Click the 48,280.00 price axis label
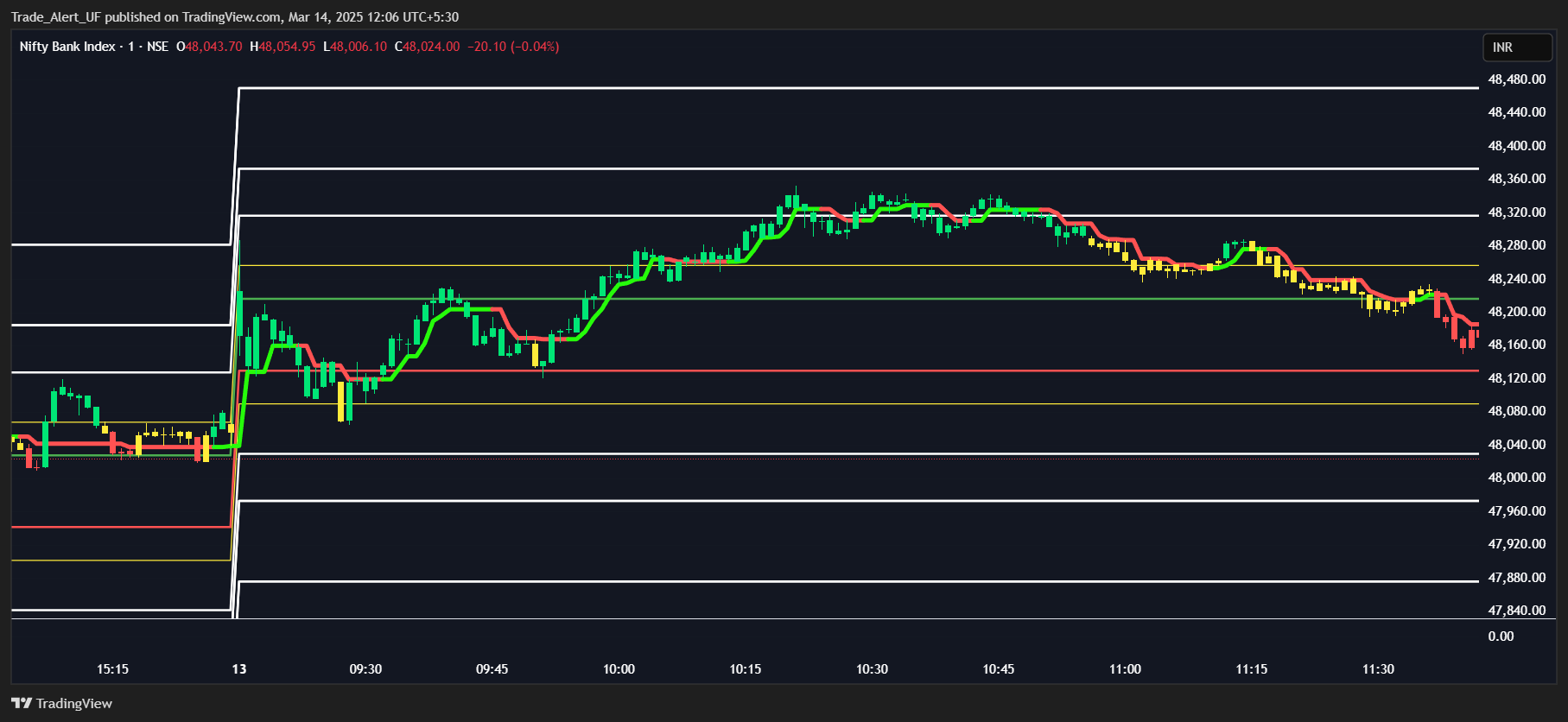Viewport: 1568px width, 722px height. click(x=1516, y=245)
